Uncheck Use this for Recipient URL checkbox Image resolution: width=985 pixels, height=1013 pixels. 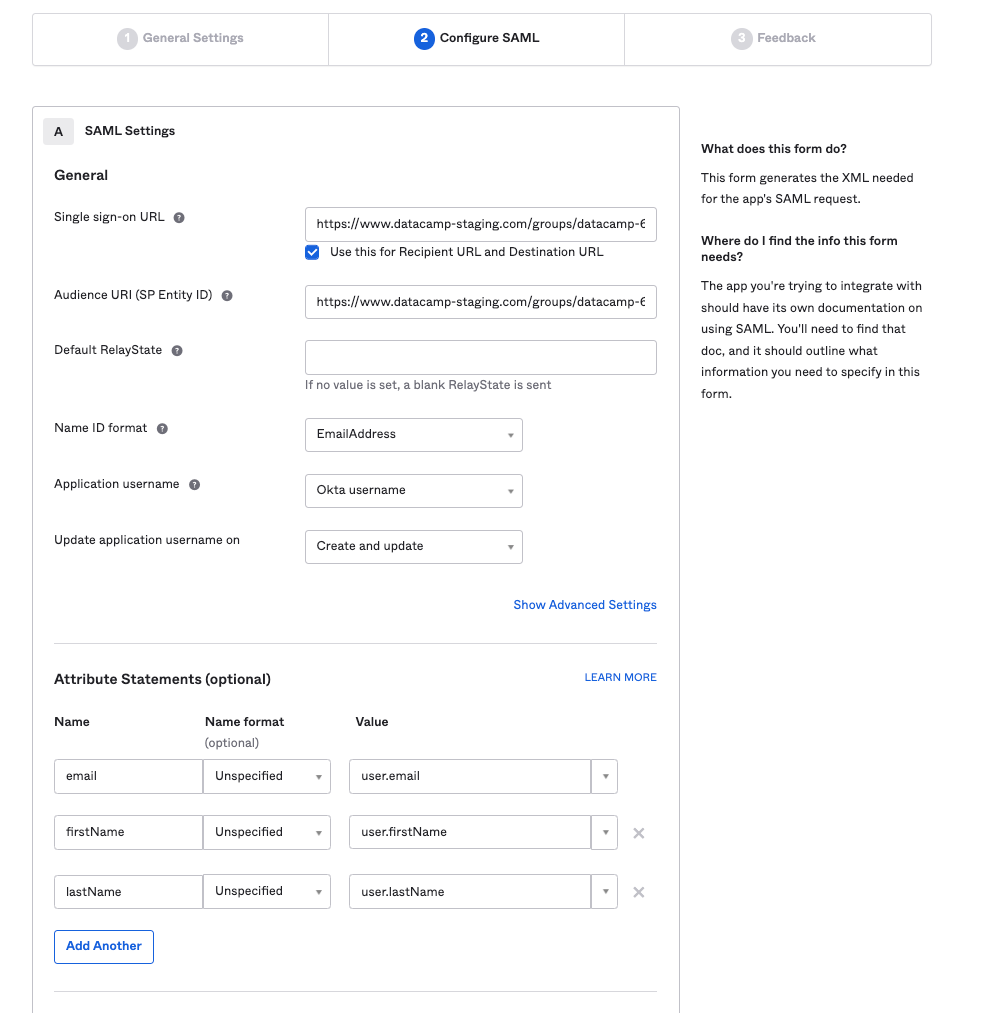313,252
